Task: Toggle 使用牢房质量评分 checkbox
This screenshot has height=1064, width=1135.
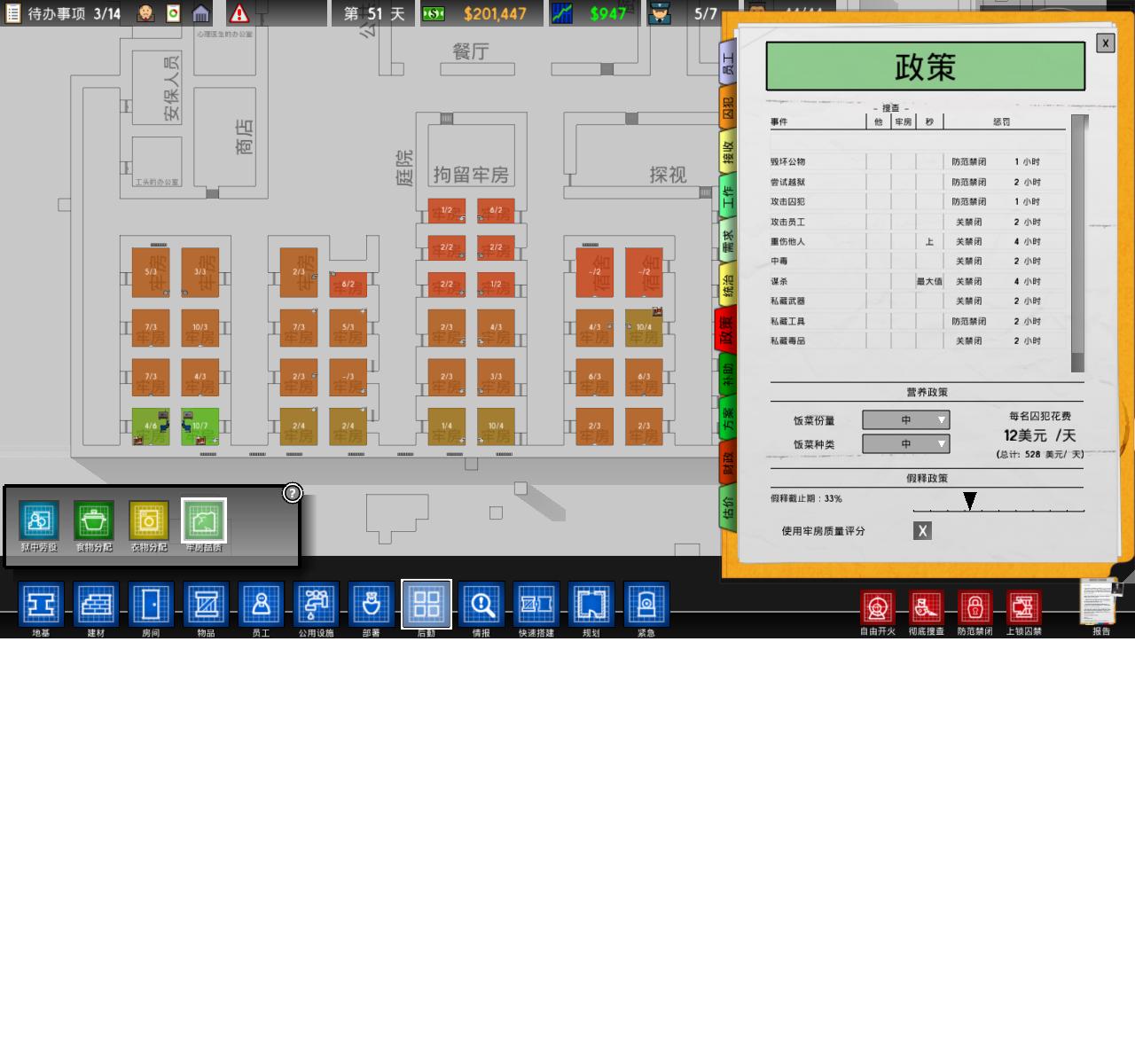Action: point(922,530)
